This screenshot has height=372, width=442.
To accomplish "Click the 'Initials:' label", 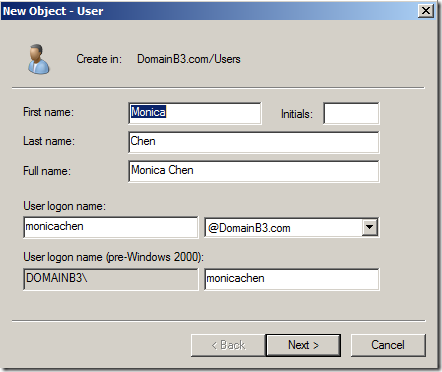I will (x=297, y=114).
